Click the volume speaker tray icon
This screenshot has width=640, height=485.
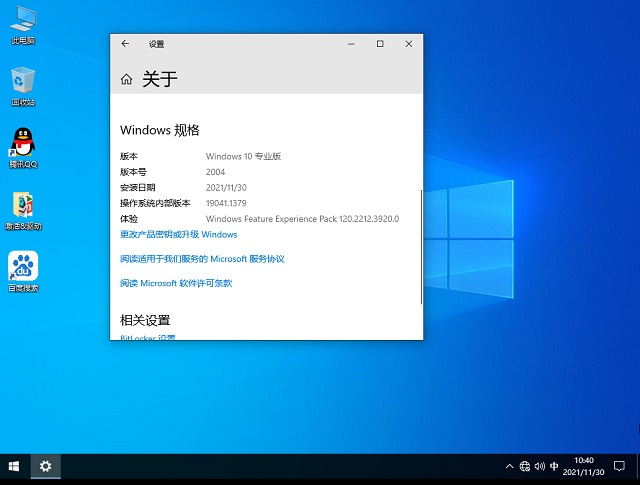(x=540, y=467)
